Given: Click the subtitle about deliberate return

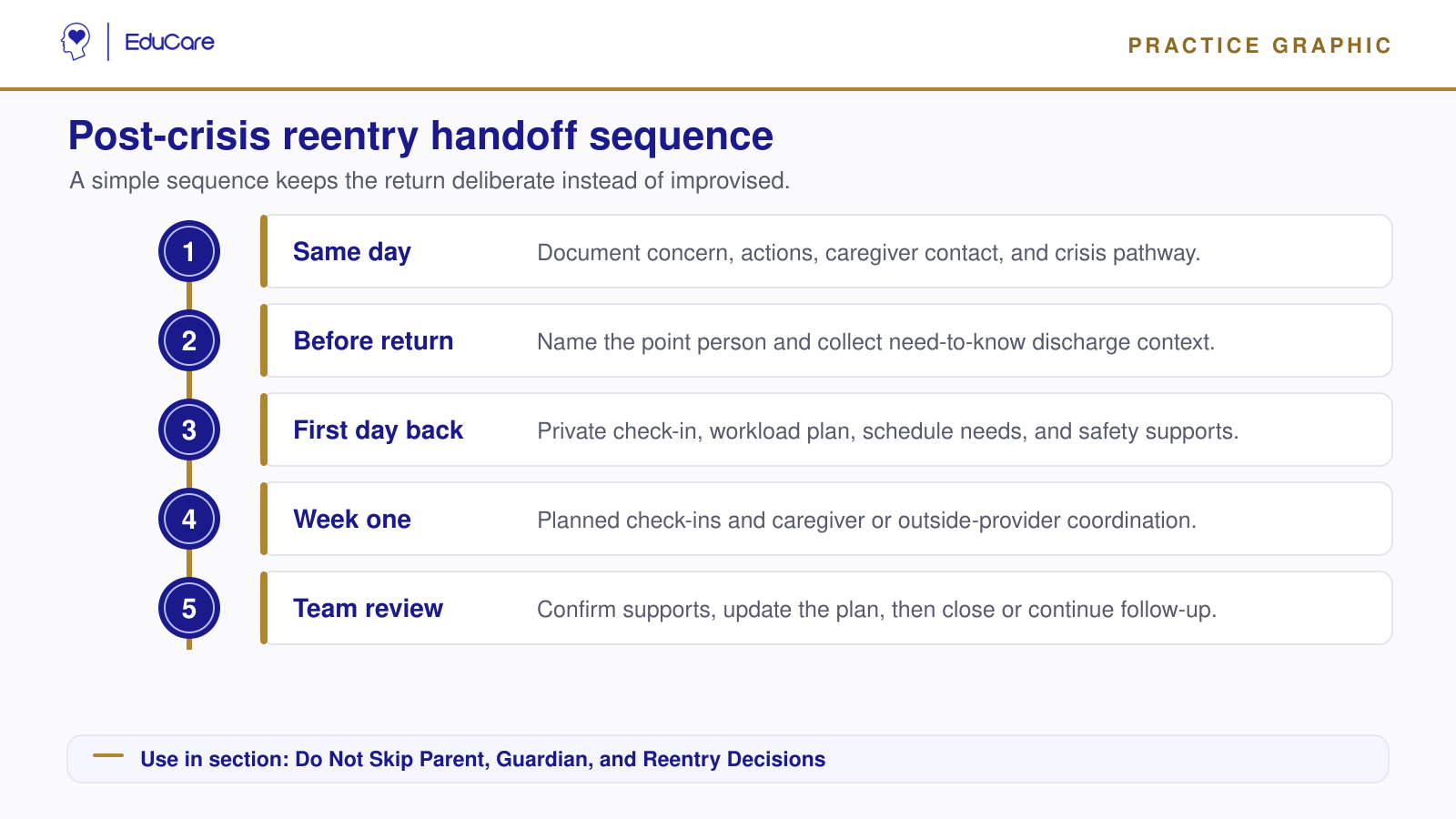Looking at the screenshot, I should click(430, 181).
